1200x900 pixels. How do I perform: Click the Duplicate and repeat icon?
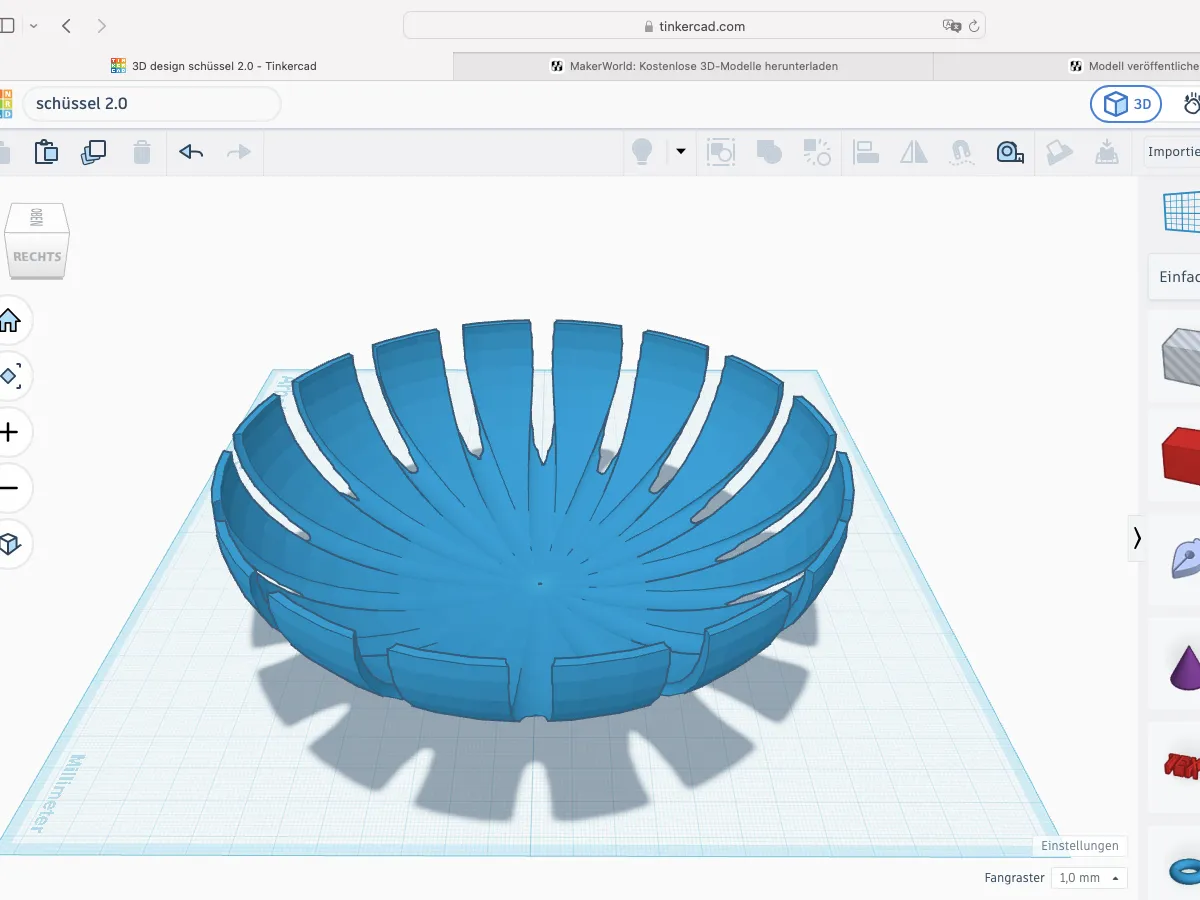coord(94,152)
